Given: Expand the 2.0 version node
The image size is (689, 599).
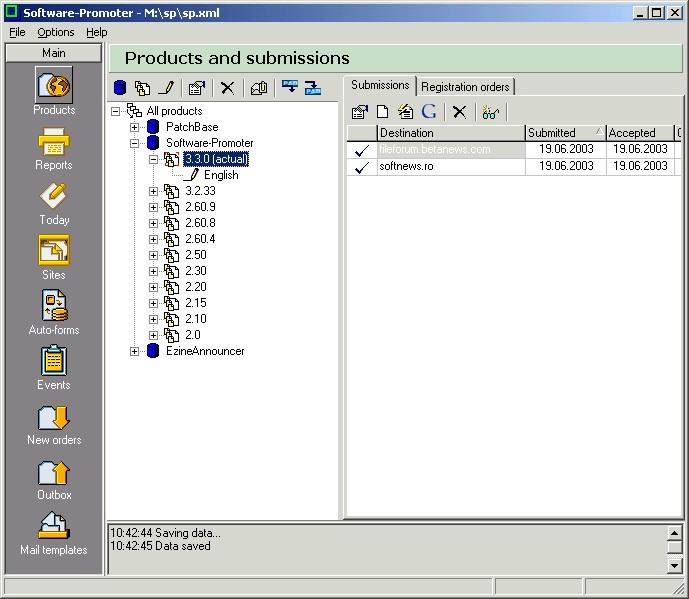Looking at the screenshot, I should click(153, 335).
